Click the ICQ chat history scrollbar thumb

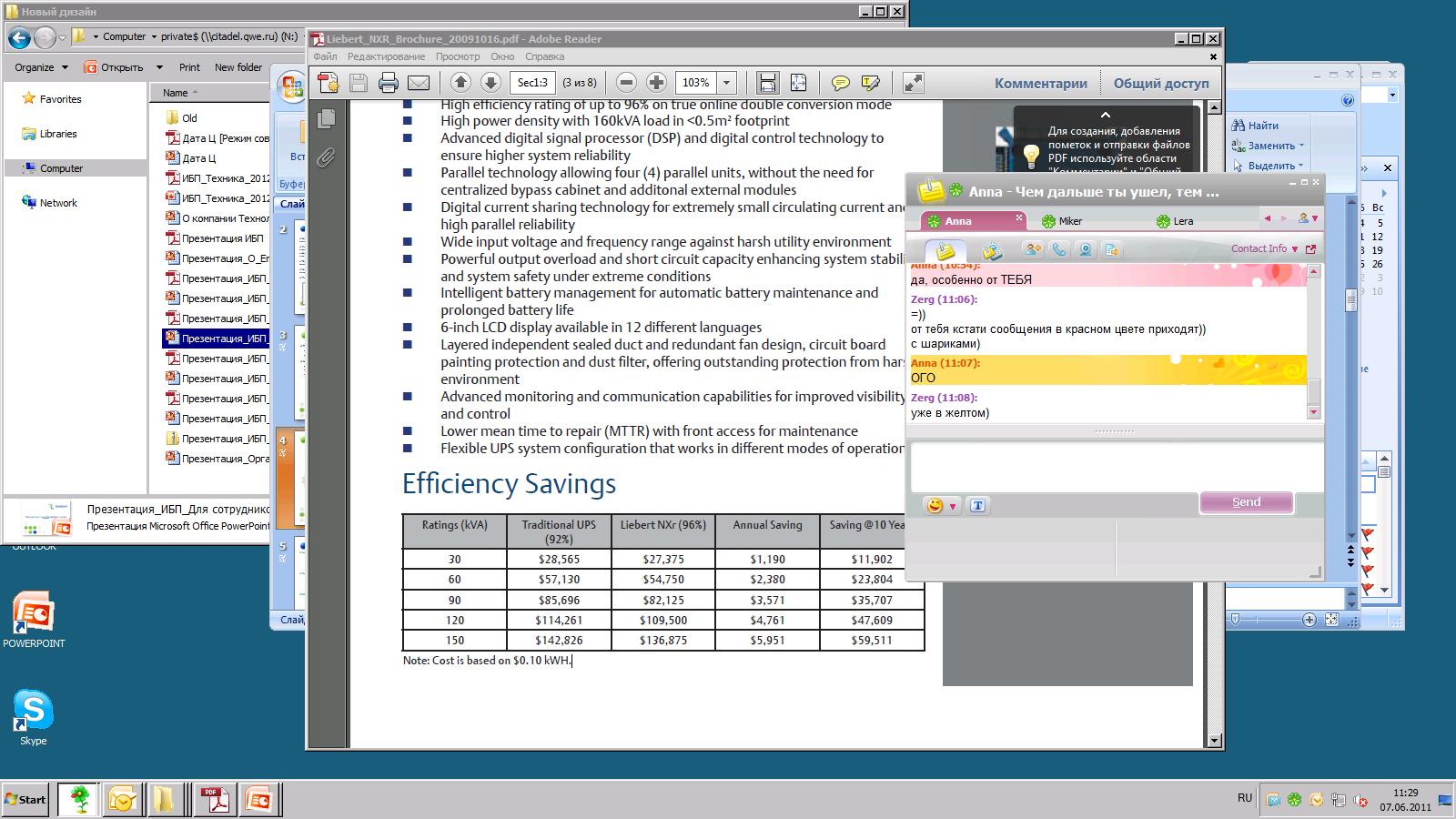(x=1313, y=391)
